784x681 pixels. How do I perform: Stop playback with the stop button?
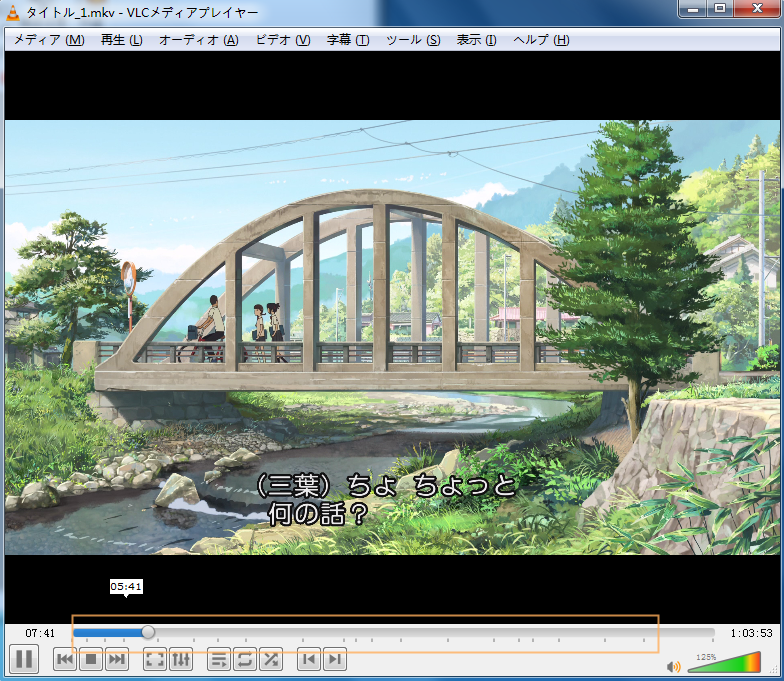(91, 660)
